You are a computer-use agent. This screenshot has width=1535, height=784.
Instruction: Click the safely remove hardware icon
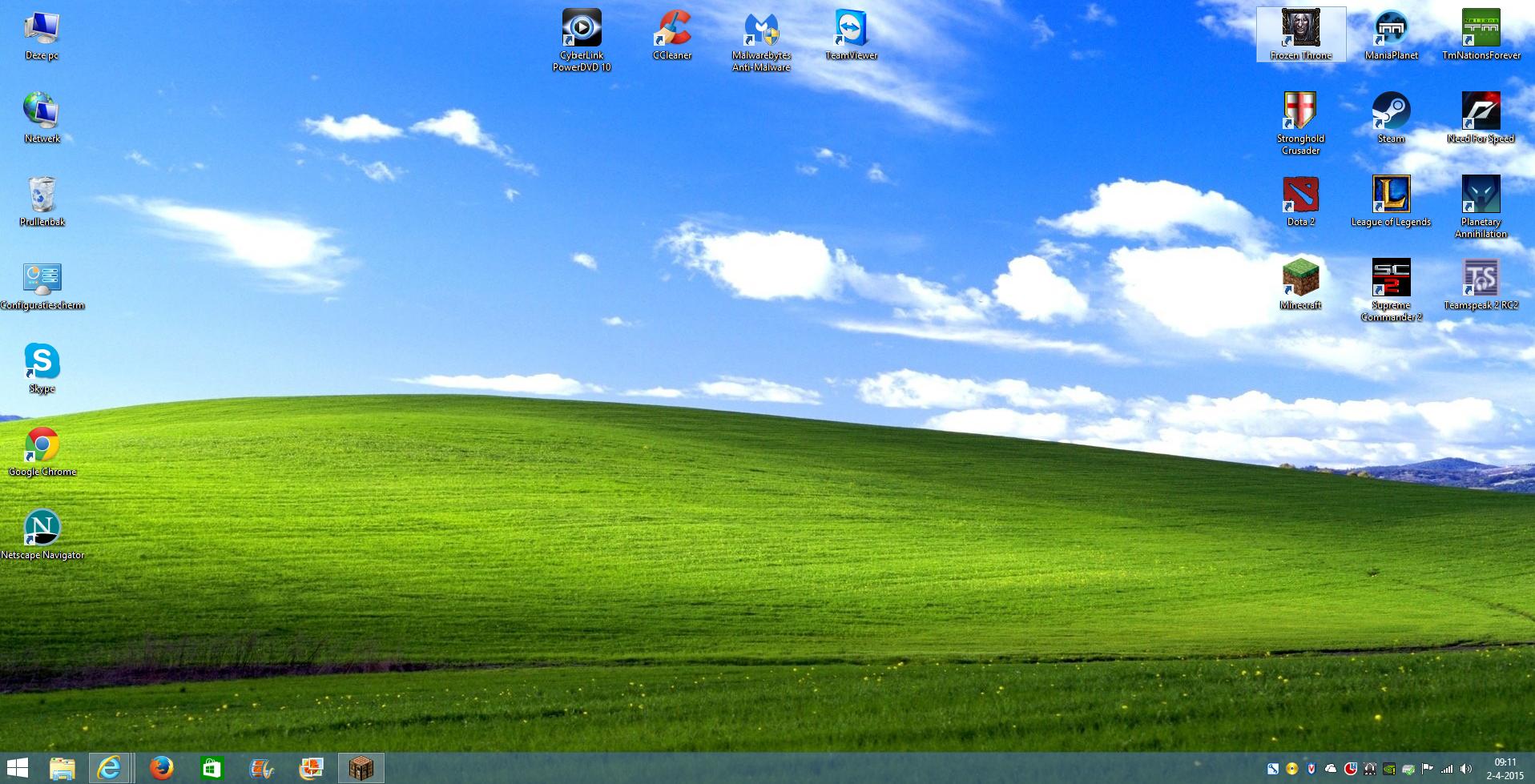1408,769
